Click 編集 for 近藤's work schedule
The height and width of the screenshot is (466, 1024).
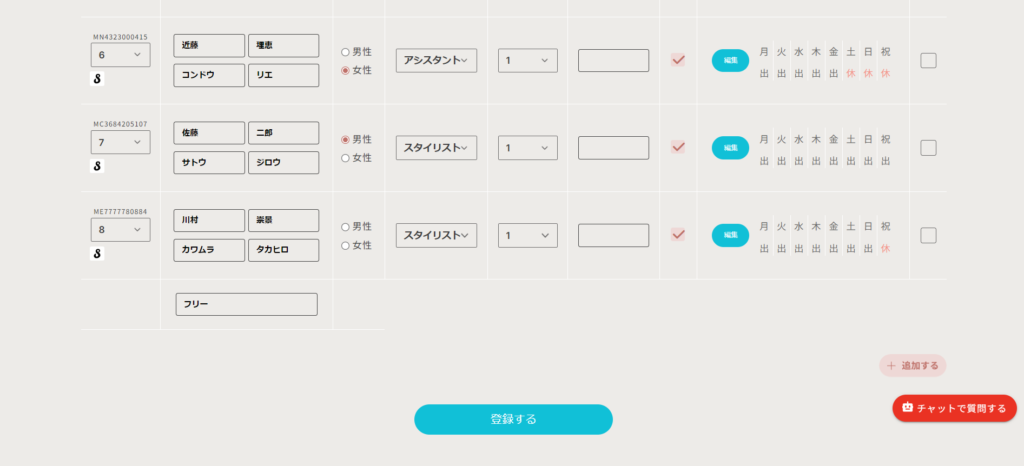(x=730, y=61)
